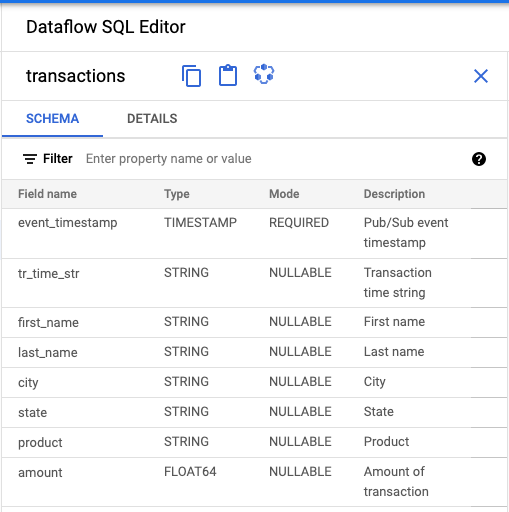This screenshot has width=509, height=512.
Task: Close the transactions panel with X
Action: click(481, 76)
